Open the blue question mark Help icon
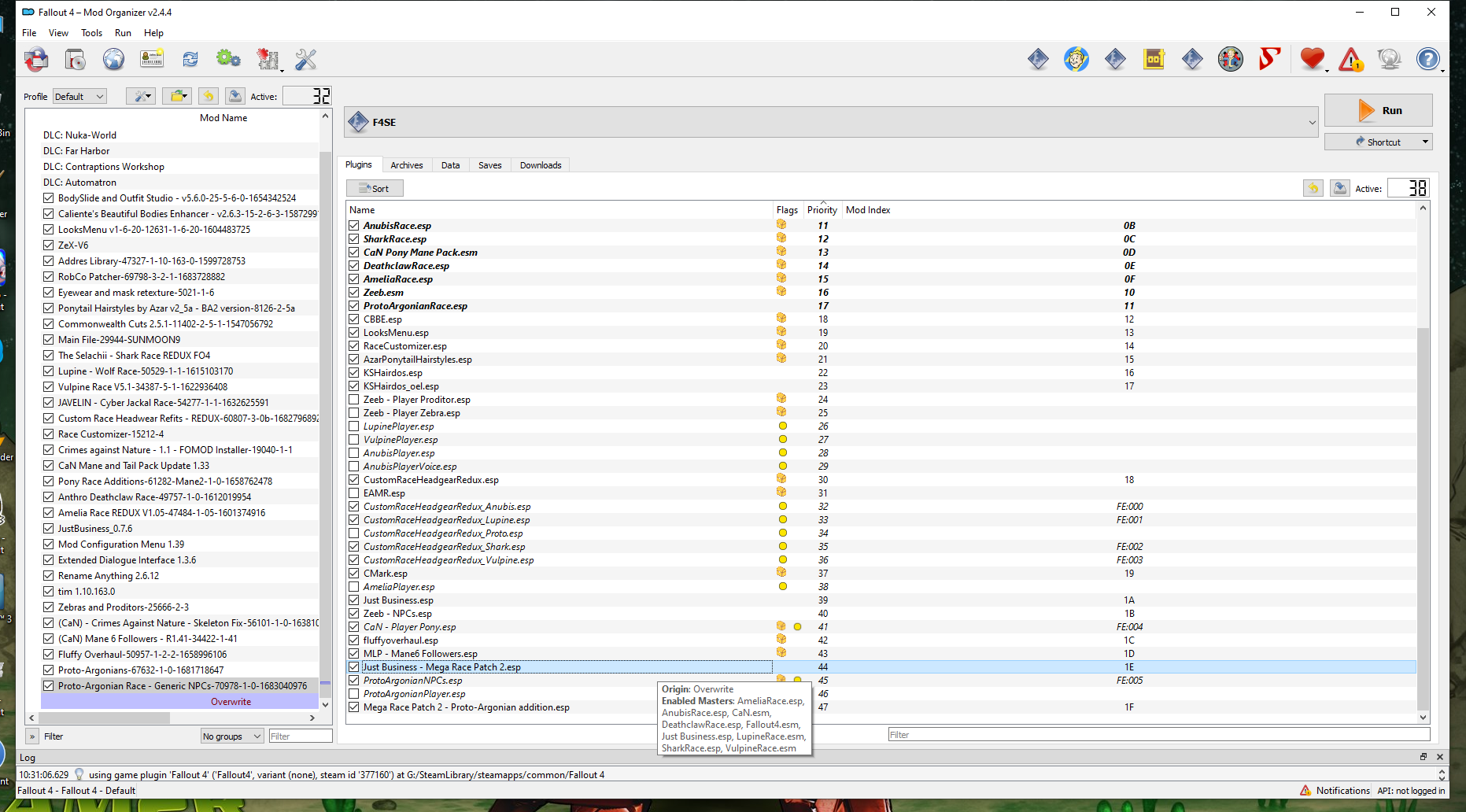 [1427, 59]
